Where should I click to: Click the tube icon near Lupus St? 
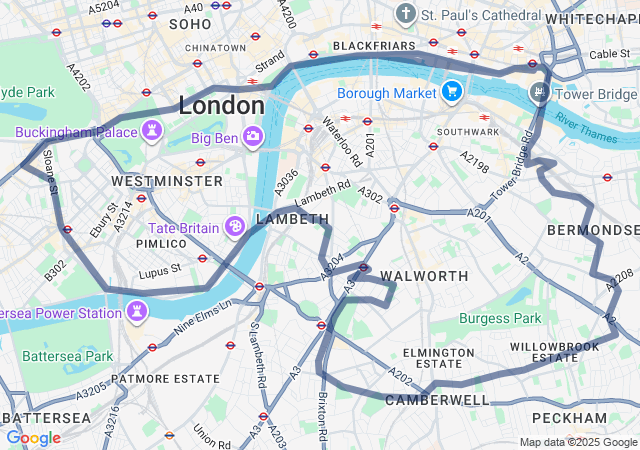pos(202,258)
